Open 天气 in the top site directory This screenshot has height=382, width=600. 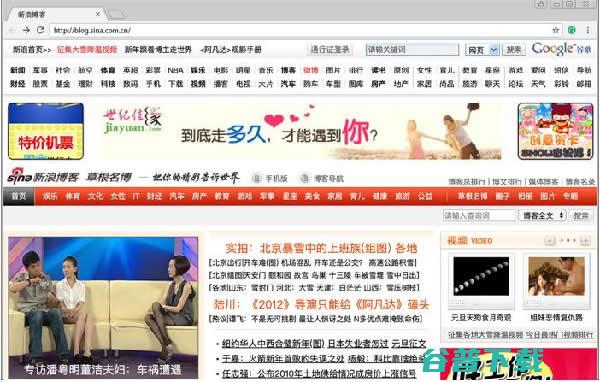538,83
